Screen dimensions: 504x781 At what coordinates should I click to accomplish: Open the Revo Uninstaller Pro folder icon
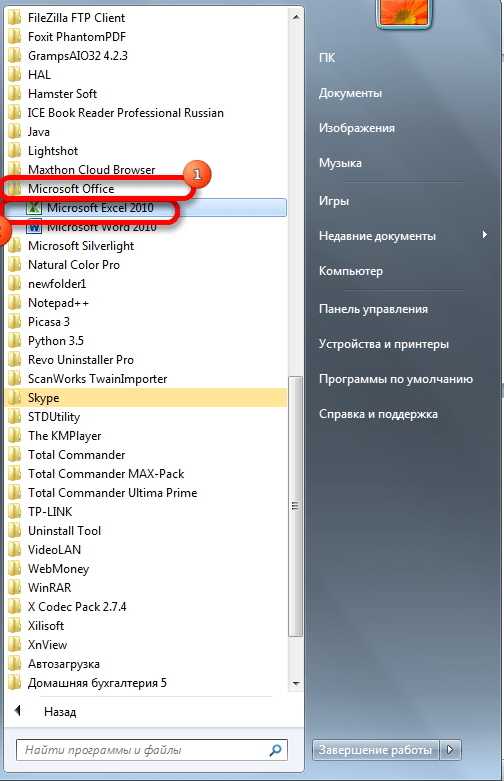pyautogui.click(x=15, y=360)
